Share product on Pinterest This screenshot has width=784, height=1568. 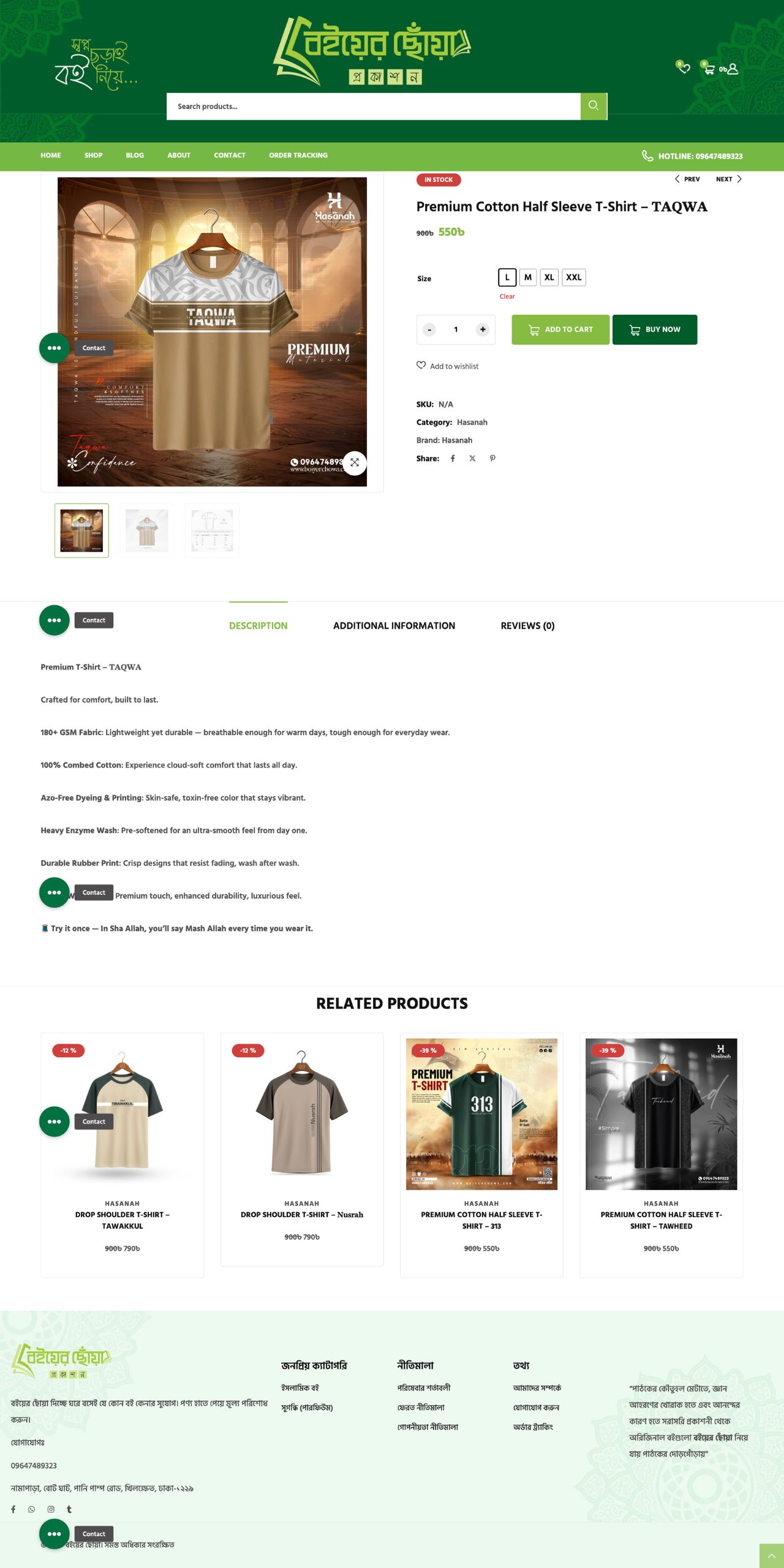coord(492,458)
